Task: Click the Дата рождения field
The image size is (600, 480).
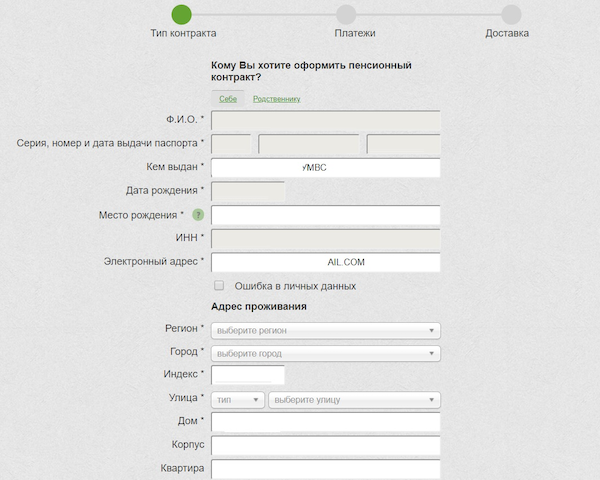Action: (x=249, y=191)
